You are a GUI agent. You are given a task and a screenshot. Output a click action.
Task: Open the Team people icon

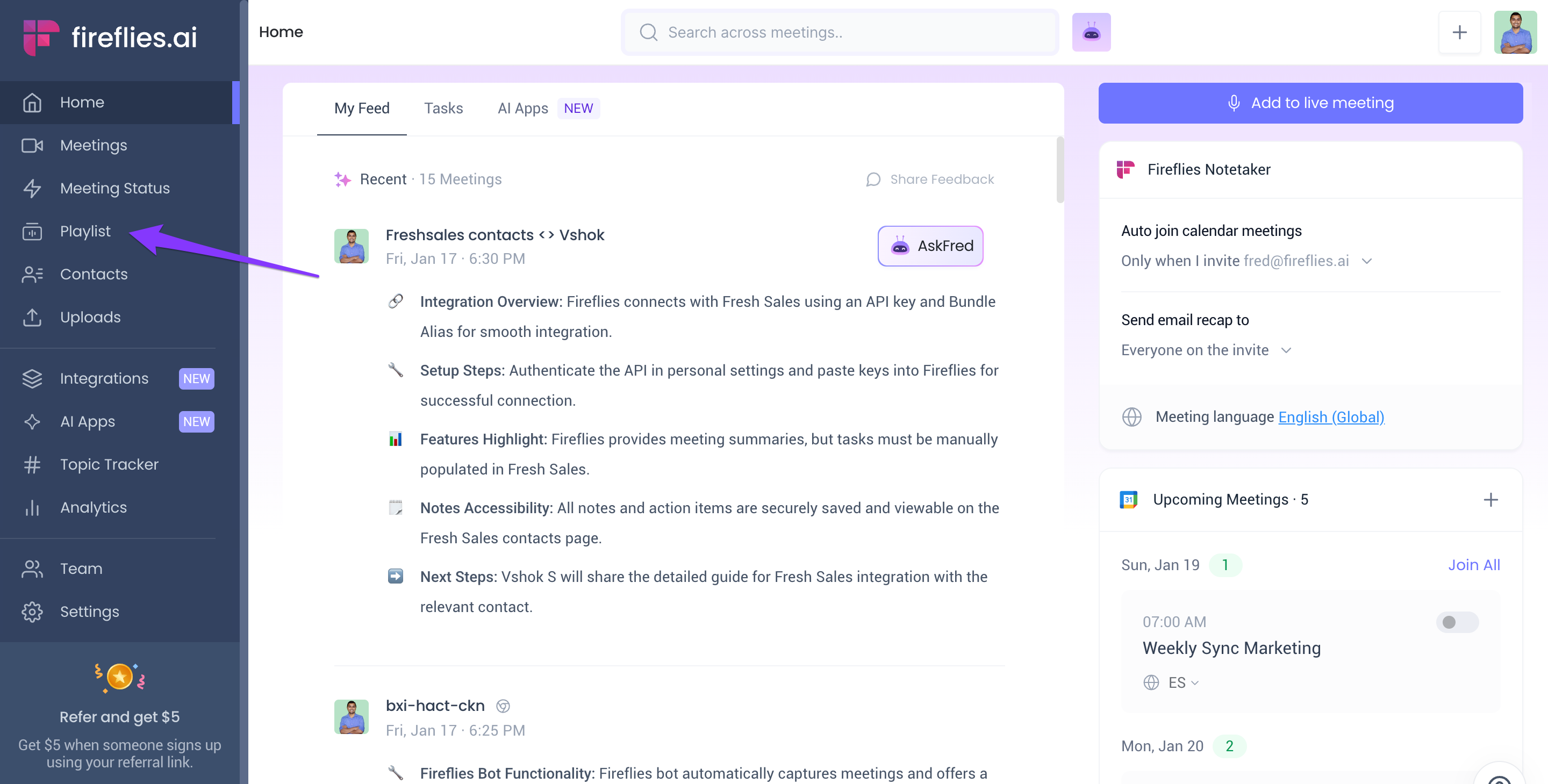click(32, 569)
